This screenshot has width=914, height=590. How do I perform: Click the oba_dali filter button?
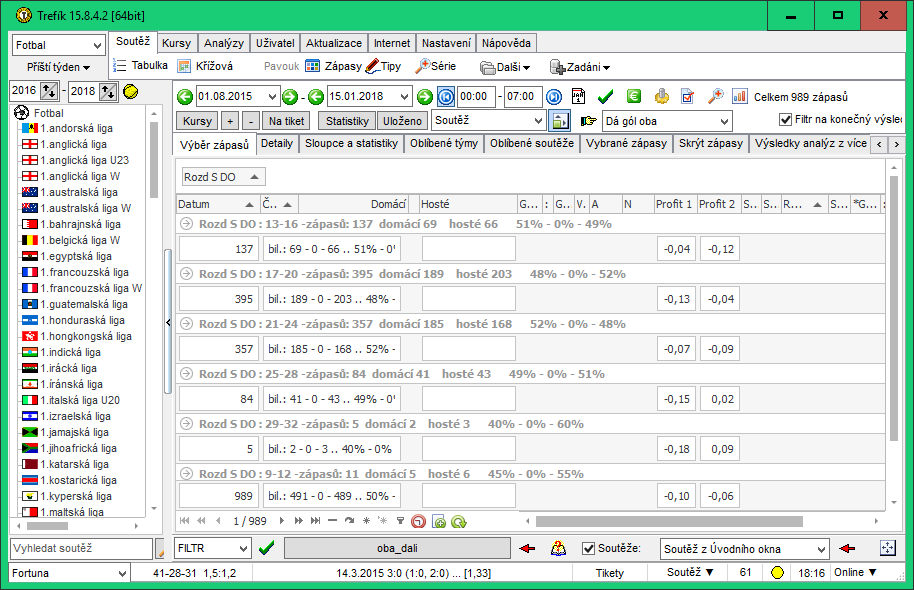397,548
